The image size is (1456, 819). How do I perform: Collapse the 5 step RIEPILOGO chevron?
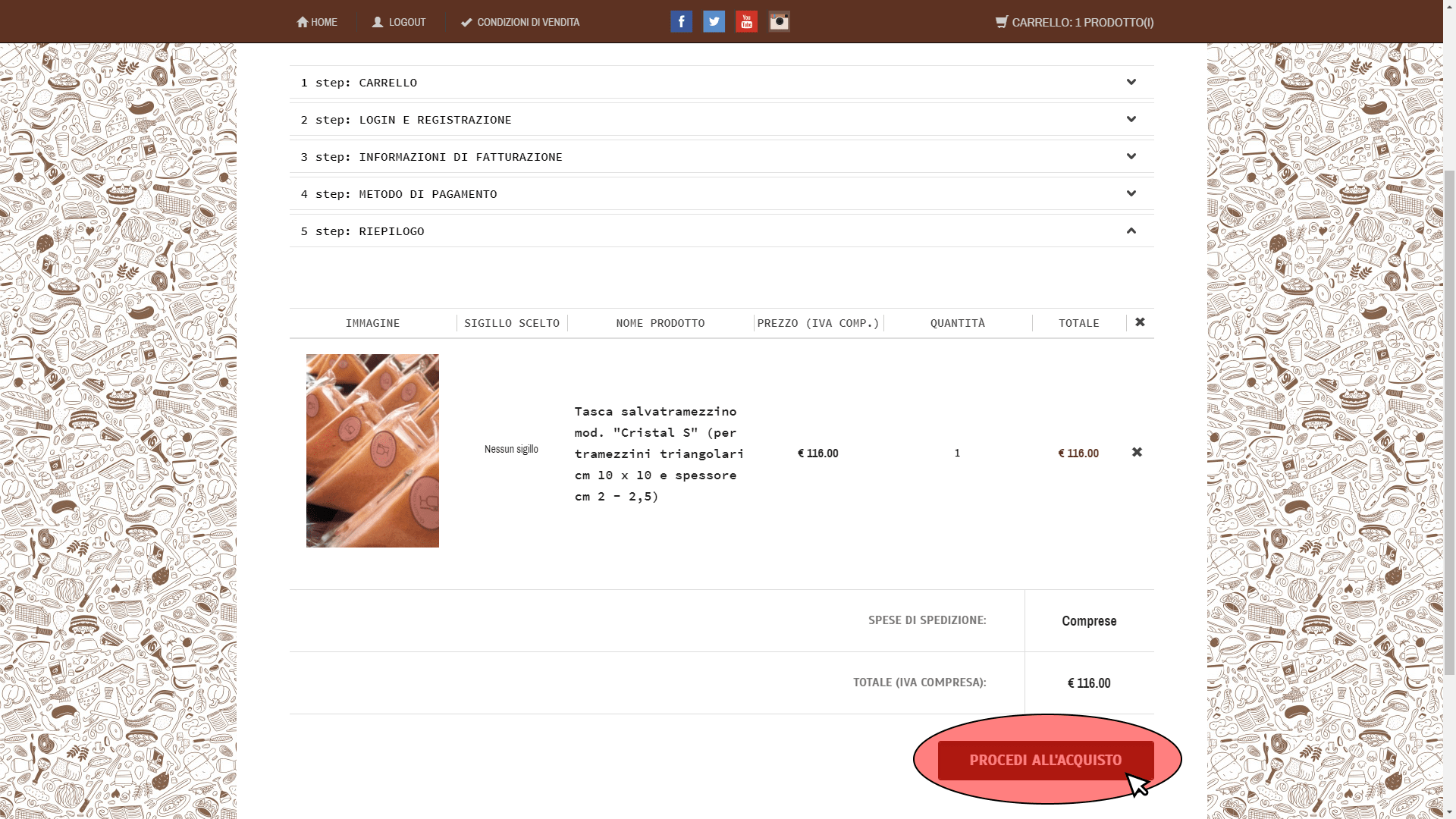coord(1131,231)
